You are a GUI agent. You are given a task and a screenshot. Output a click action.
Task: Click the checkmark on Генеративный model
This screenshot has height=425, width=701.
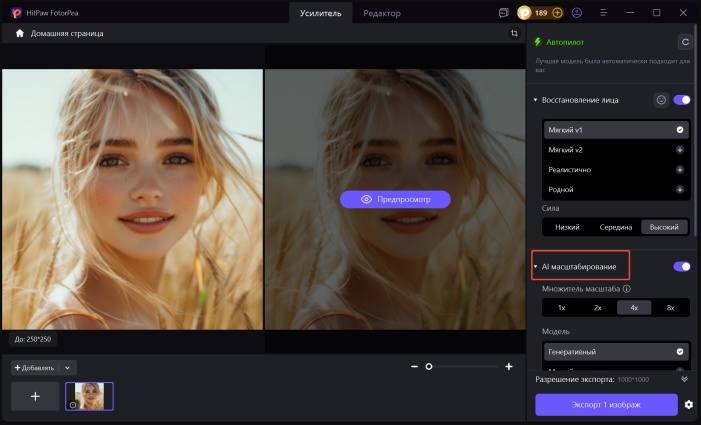tap(680, 352)
